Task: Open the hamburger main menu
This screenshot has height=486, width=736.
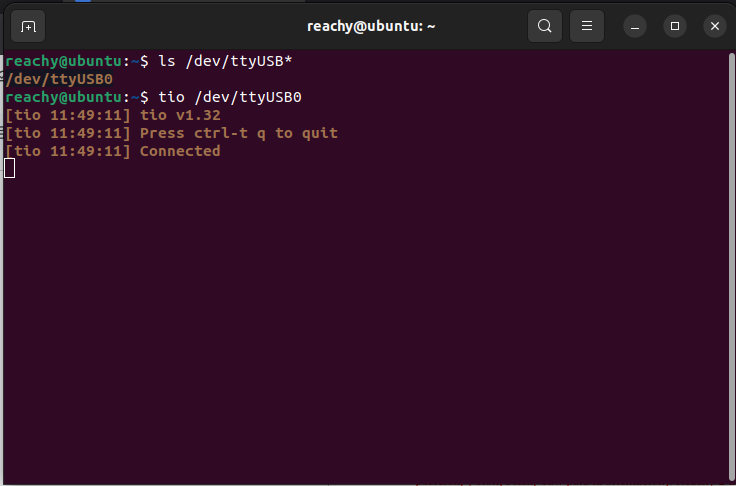Action: (x=588, y=25)
